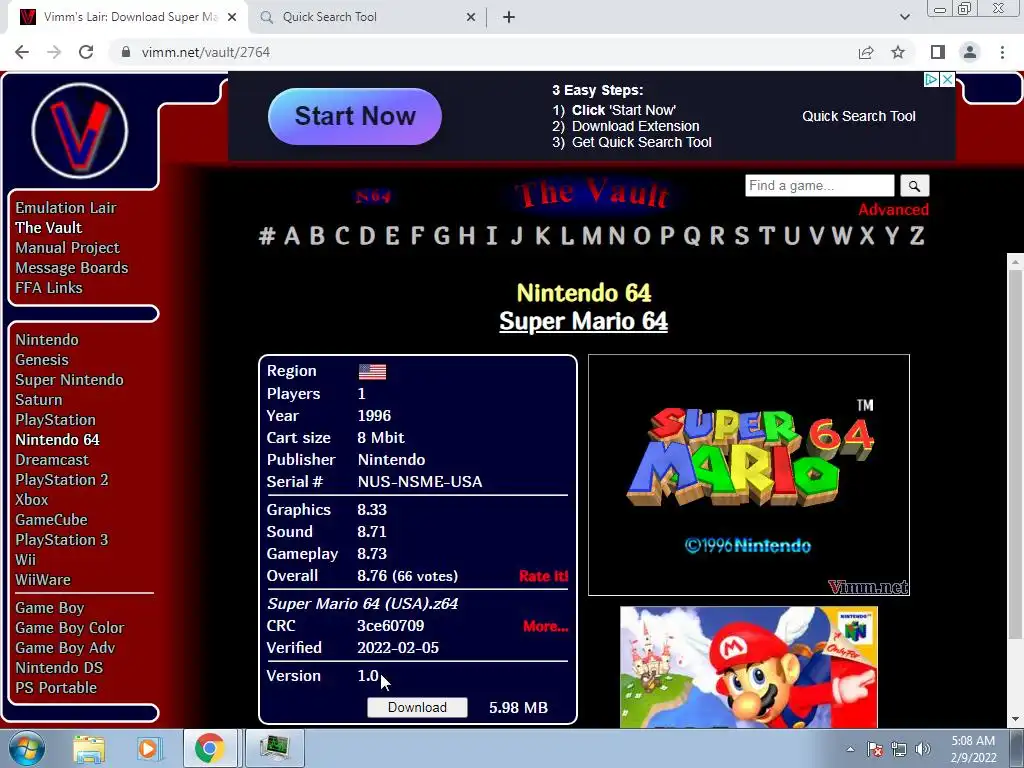Click the Rate It! link
Screen dimensions: 1024x768
coord(543,576)
